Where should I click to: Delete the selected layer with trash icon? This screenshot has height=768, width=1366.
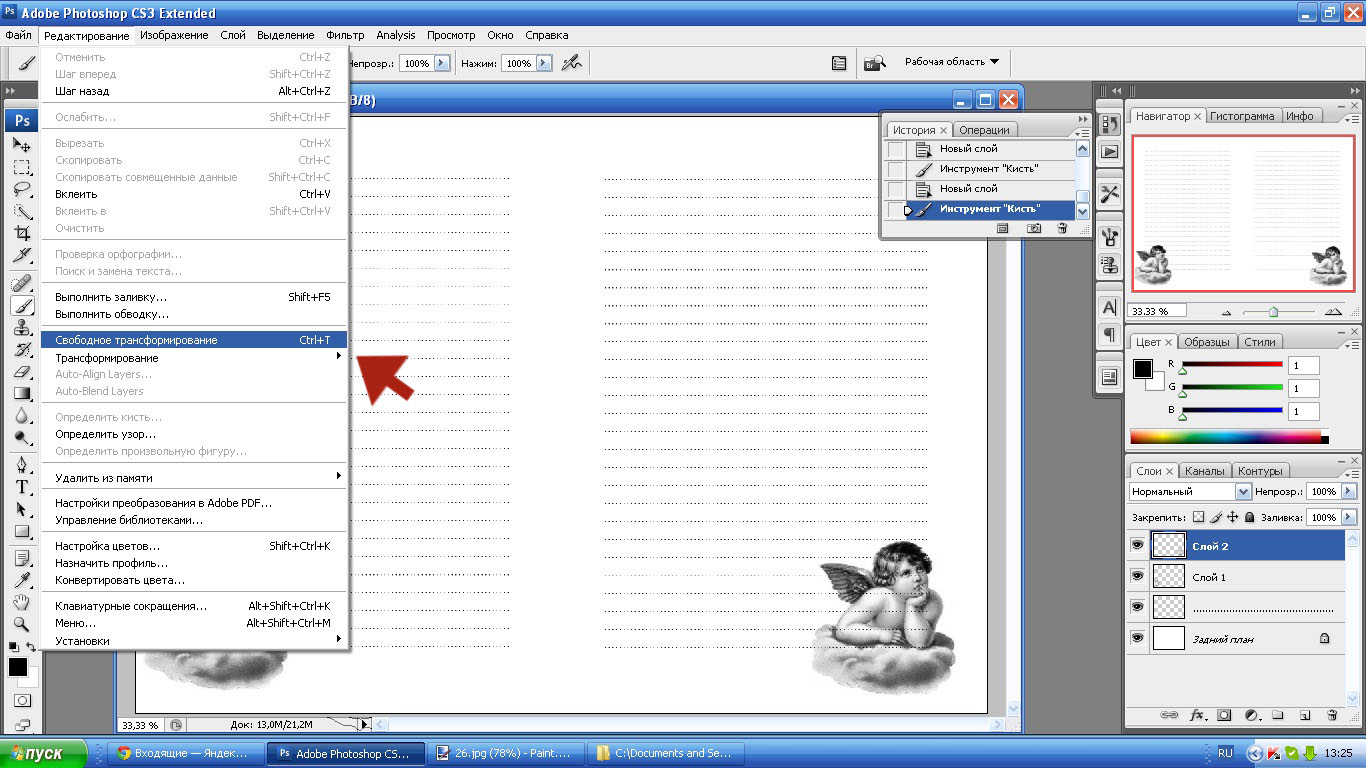click(x=1332, y=716)
